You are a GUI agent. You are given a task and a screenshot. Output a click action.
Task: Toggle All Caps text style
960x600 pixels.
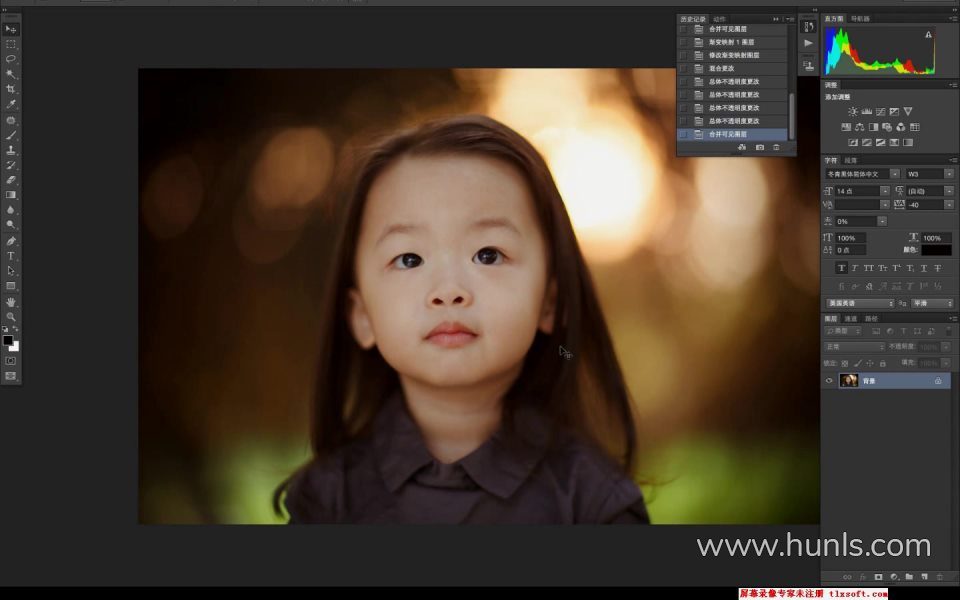pos(868,268)
